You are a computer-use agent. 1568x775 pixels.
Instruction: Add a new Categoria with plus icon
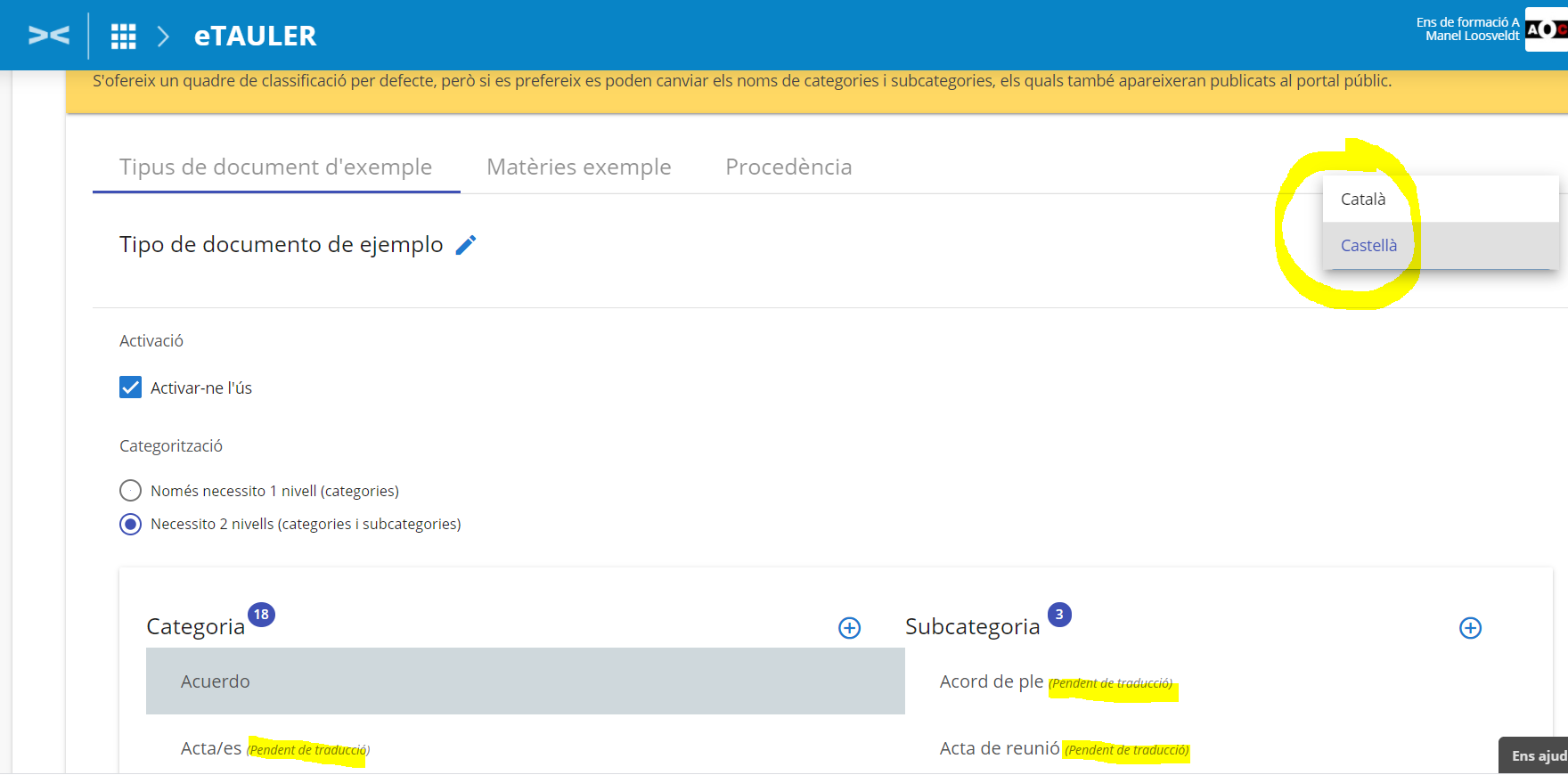[x=849, y=628]
